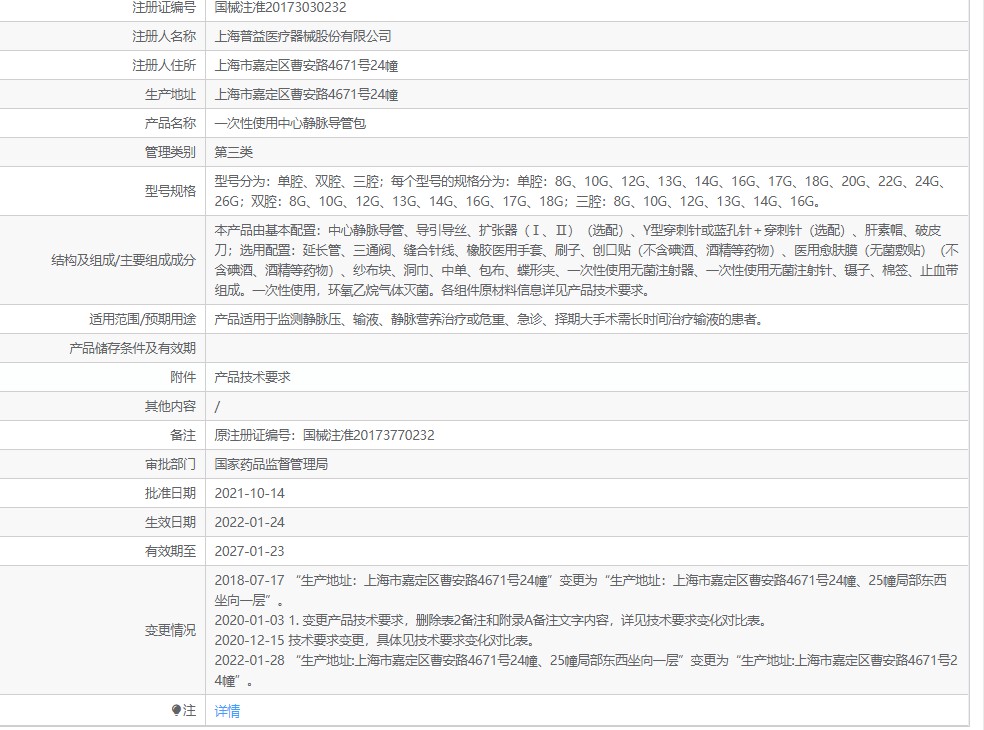Screen dimensions: 984x730
Task: Click the 附件 row label
Action: click(183, 377)
